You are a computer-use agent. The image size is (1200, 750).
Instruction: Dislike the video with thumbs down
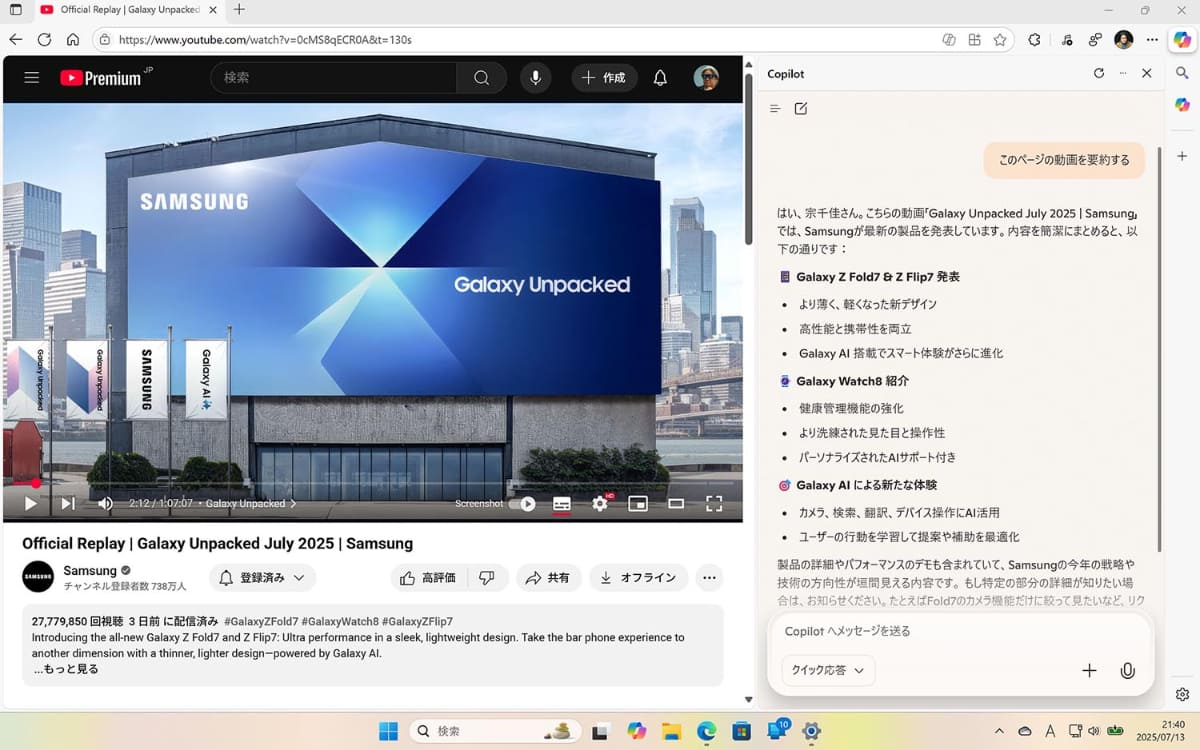487,578
